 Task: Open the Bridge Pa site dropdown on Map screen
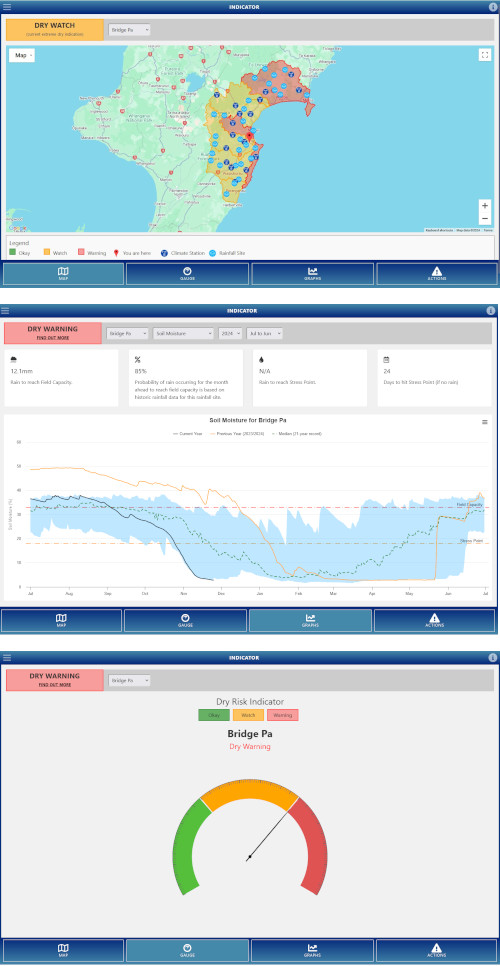129,30
